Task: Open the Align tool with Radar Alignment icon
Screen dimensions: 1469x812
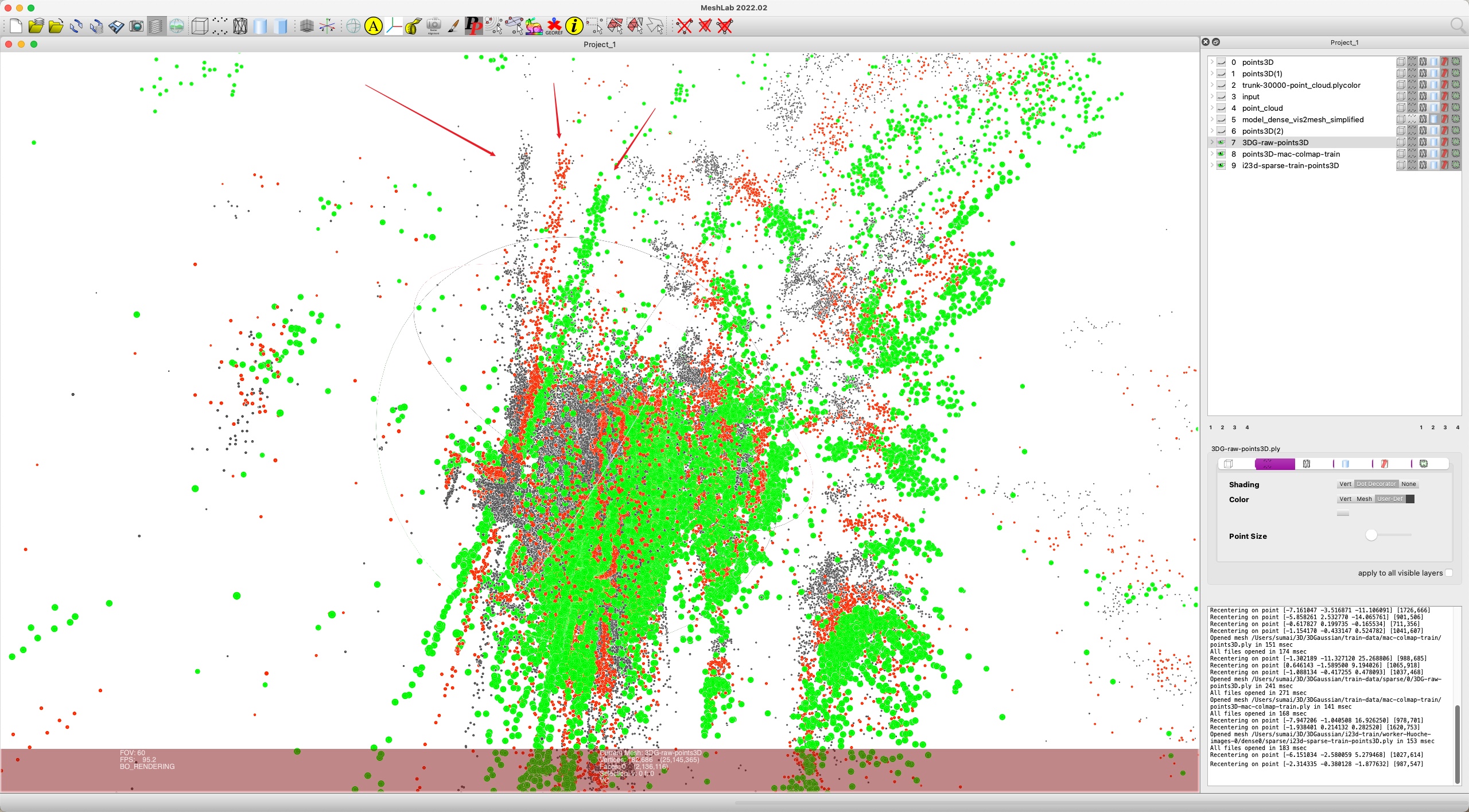Action: (434, 26)
